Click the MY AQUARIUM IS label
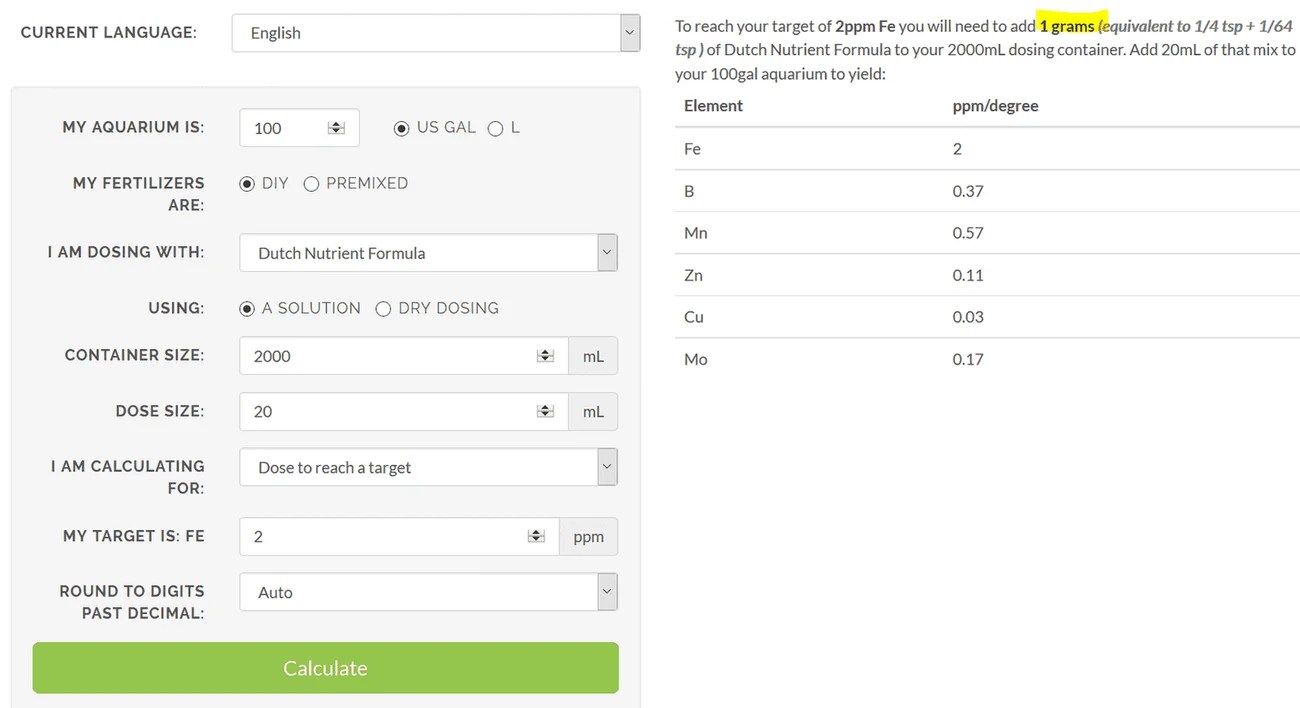The height and width of the screenshot is (708, 1300). [133, 128]
